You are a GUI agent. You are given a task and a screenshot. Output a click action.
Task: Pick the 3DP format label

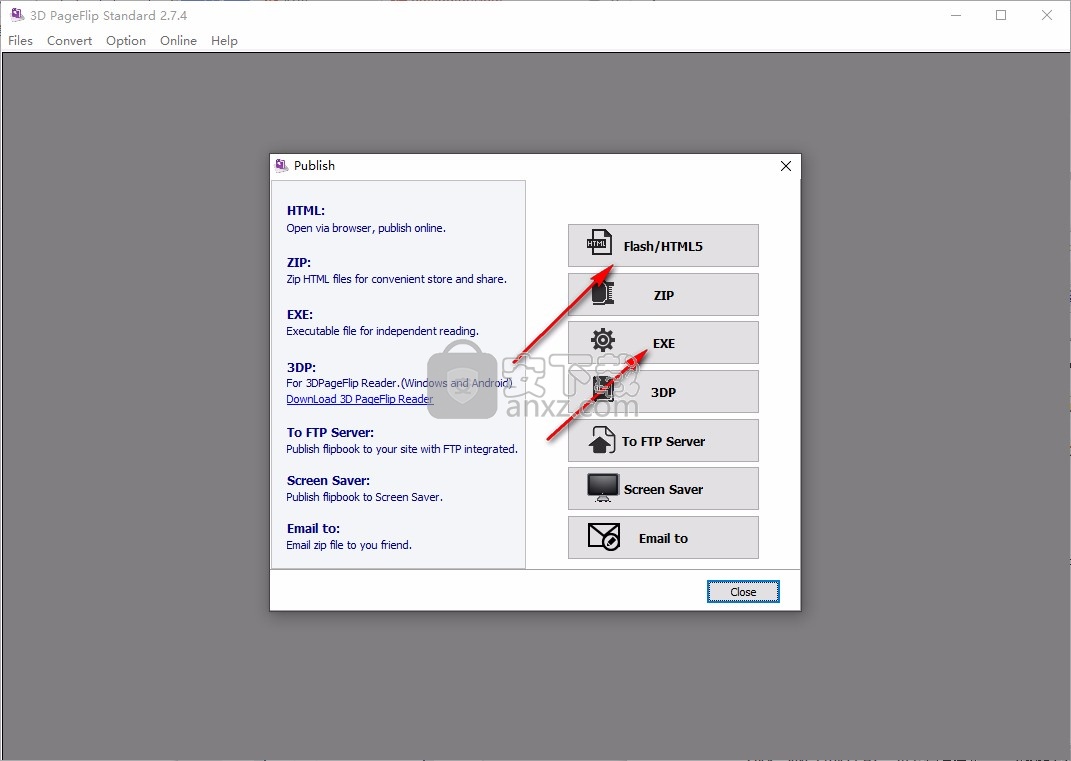pyautogui.click(x=663, y=392)
